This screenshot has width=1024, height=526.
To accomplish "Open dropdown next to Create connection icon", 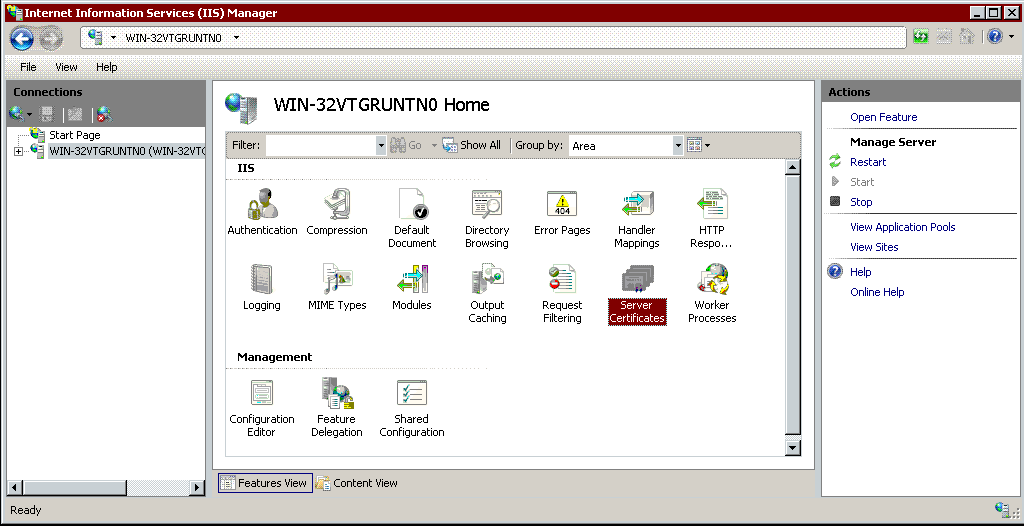I will (x=29, y=116).
